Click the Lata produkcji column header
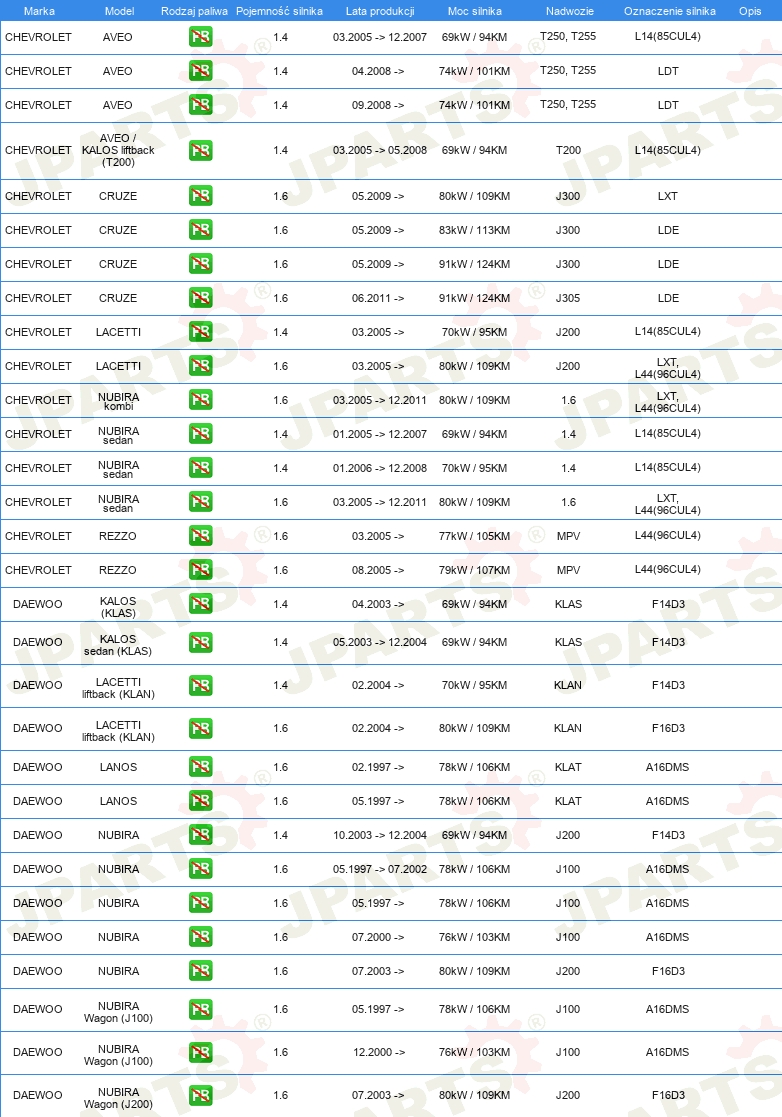Screen dimensions: 782x1117 point(380,11)
